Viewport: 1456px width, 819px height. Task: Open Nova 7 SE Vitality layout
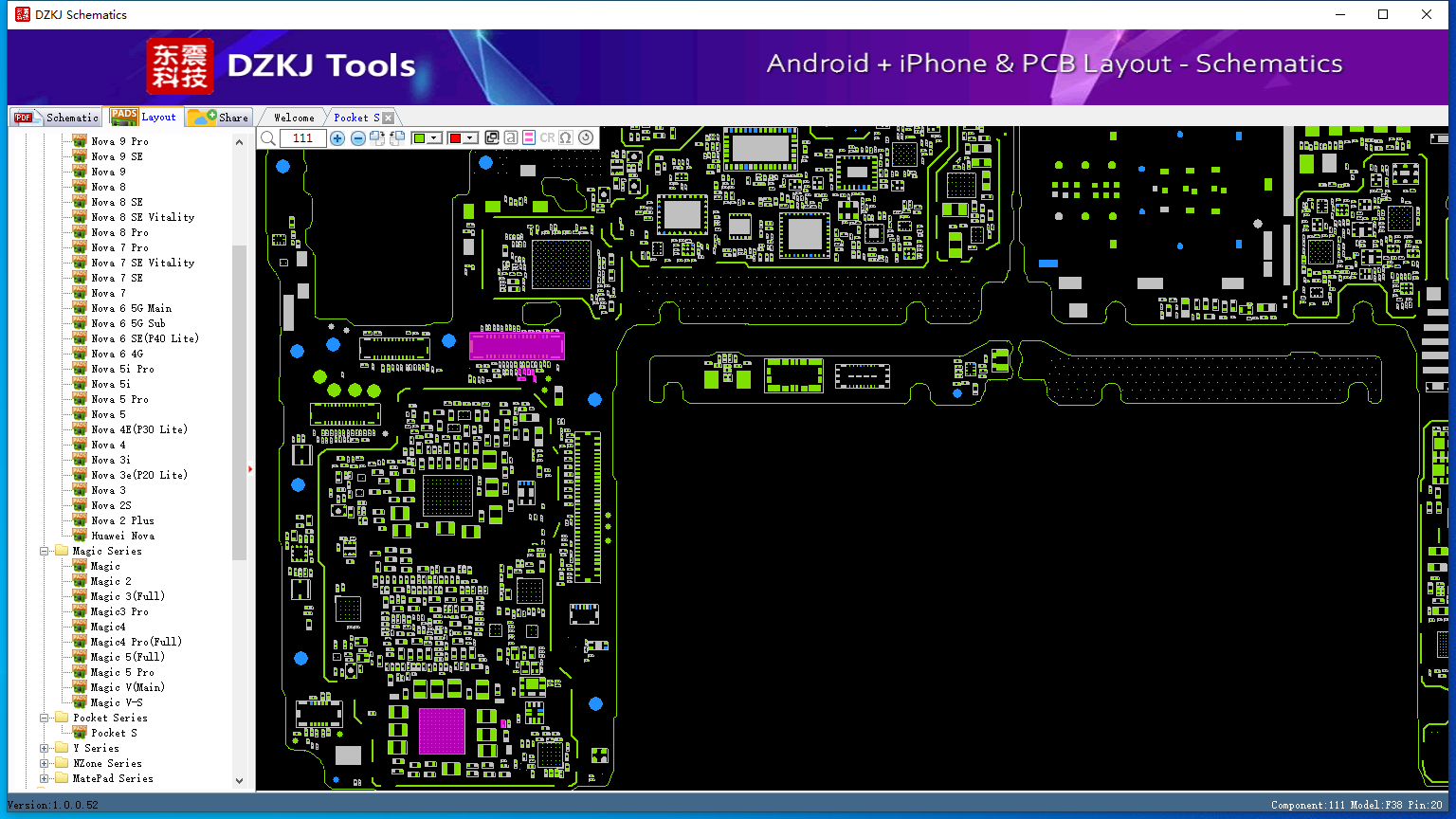click(x=142, y=263)
